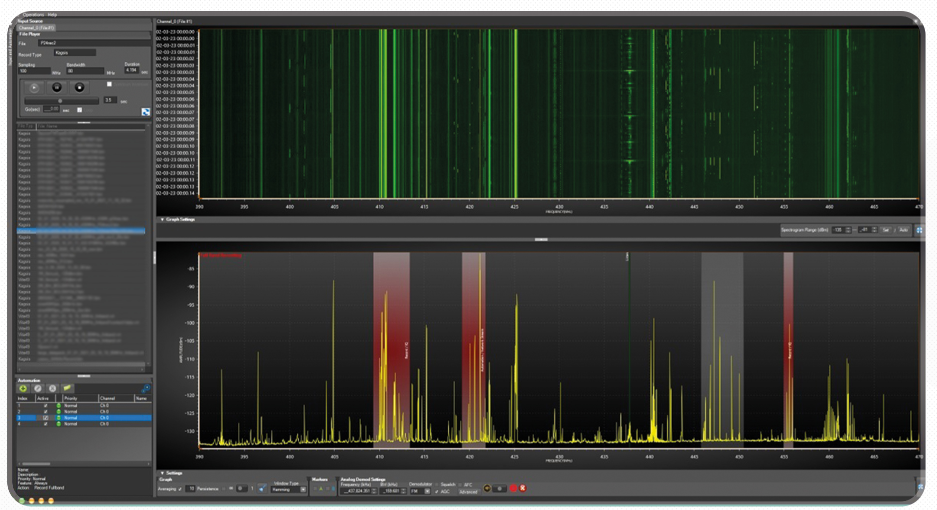Viewport: 937px width, 510px height.
Task: Toggle Active checkbox for automation row 1
Action: (45, 404)
